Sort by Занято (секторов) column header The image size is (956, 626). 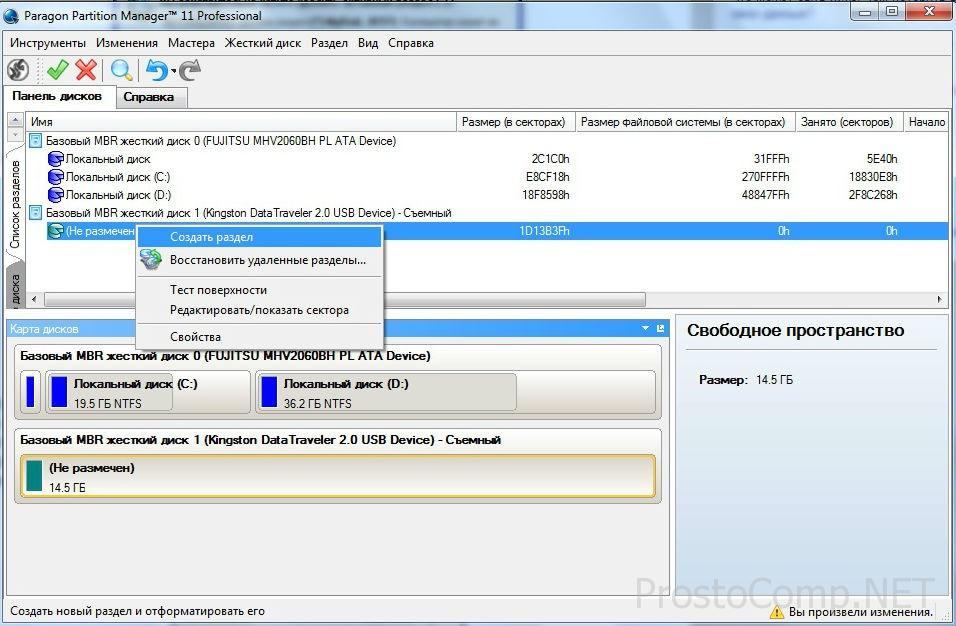click(849, 122)
